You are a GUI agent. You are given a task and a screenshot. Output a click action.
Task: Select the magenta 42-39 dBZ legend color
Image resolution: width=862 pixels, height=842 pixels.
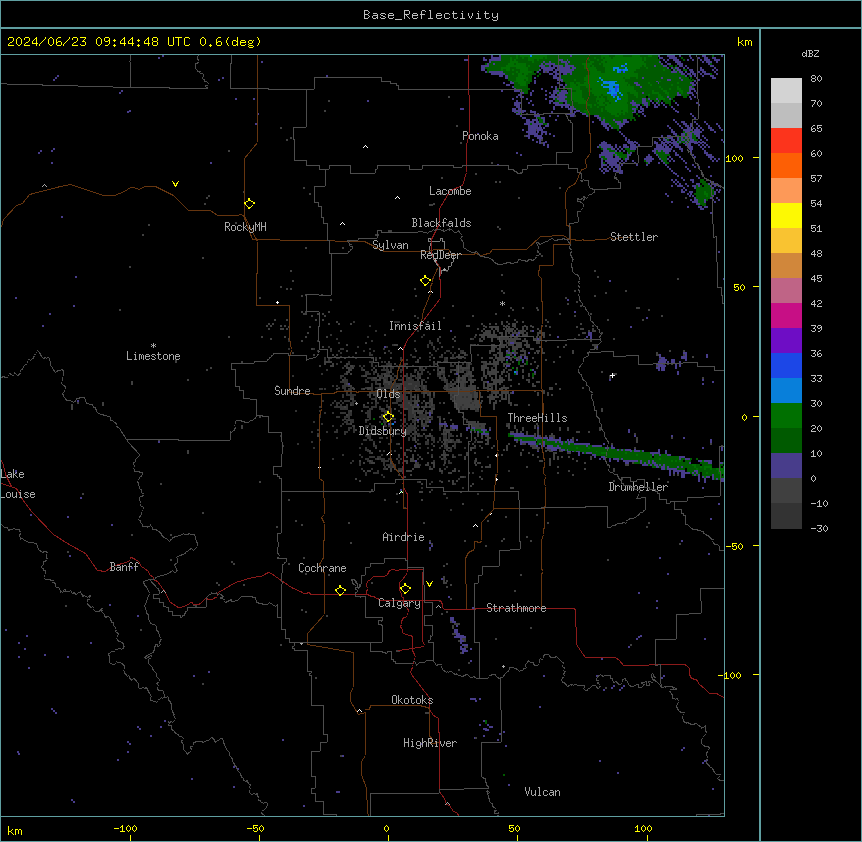coord(786,315)
